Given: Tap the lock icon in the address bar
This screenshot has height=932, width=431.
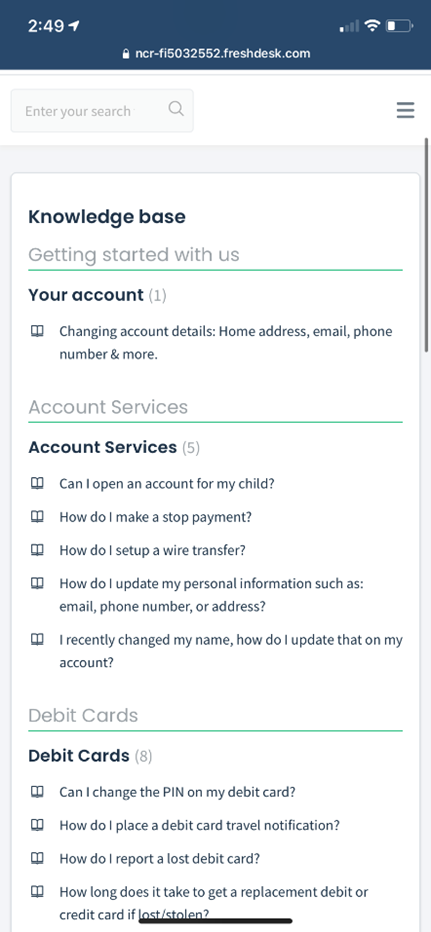Looking at the screenshot, I should coord(125,54).
